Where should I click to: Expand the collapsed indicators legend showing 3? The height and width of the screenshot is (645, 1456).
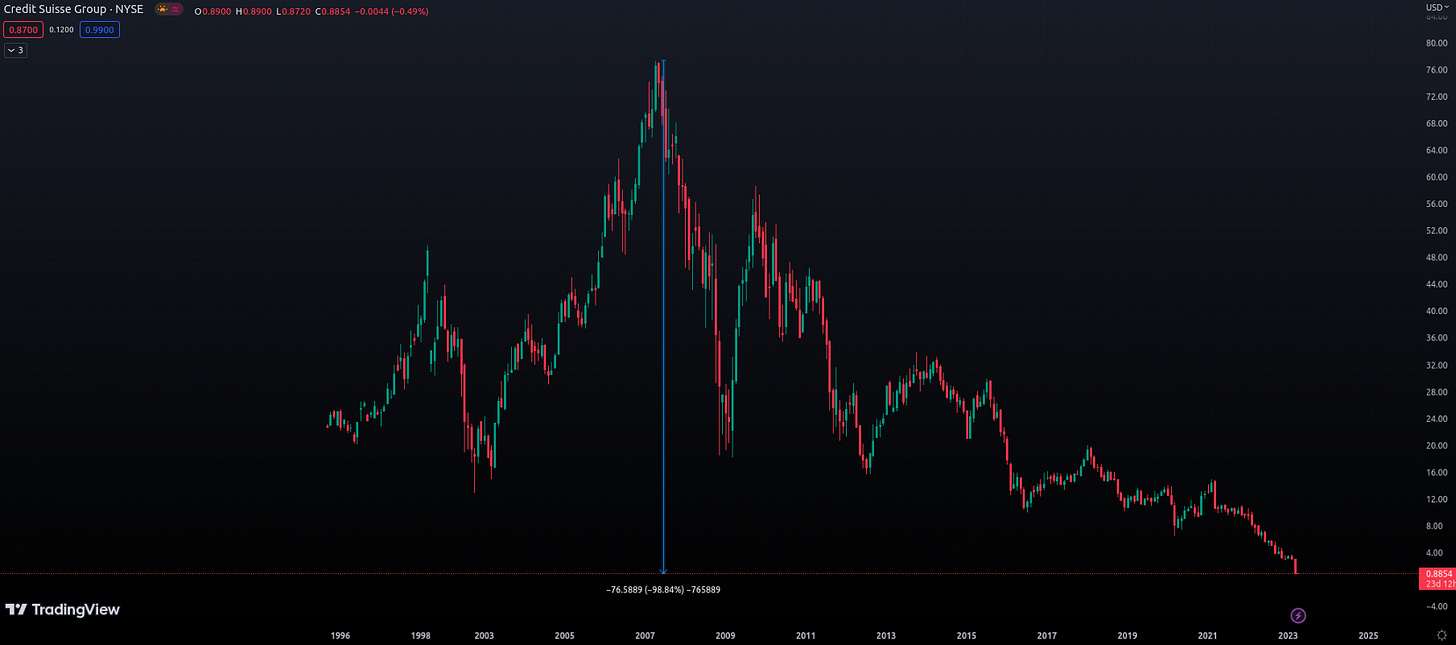[16, 50]
